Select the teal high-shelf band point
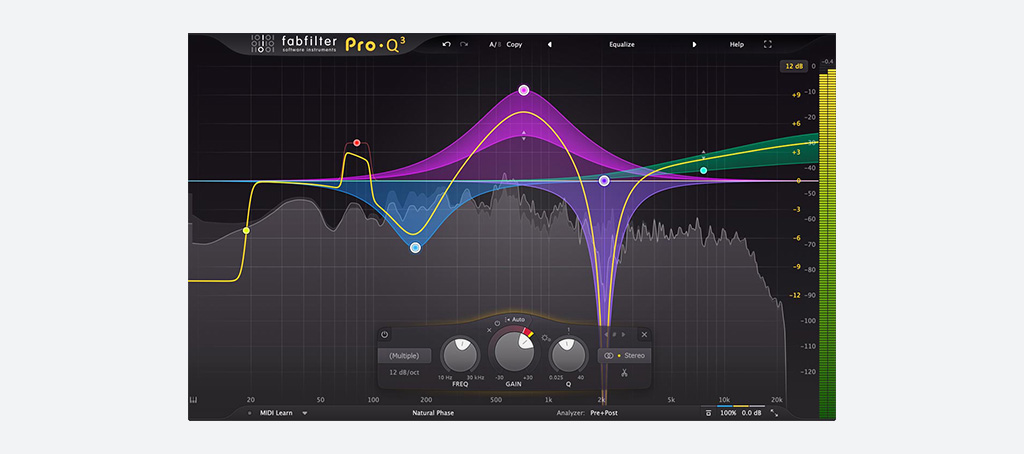This screenshot has width=1024, height=454. point(703,170)
